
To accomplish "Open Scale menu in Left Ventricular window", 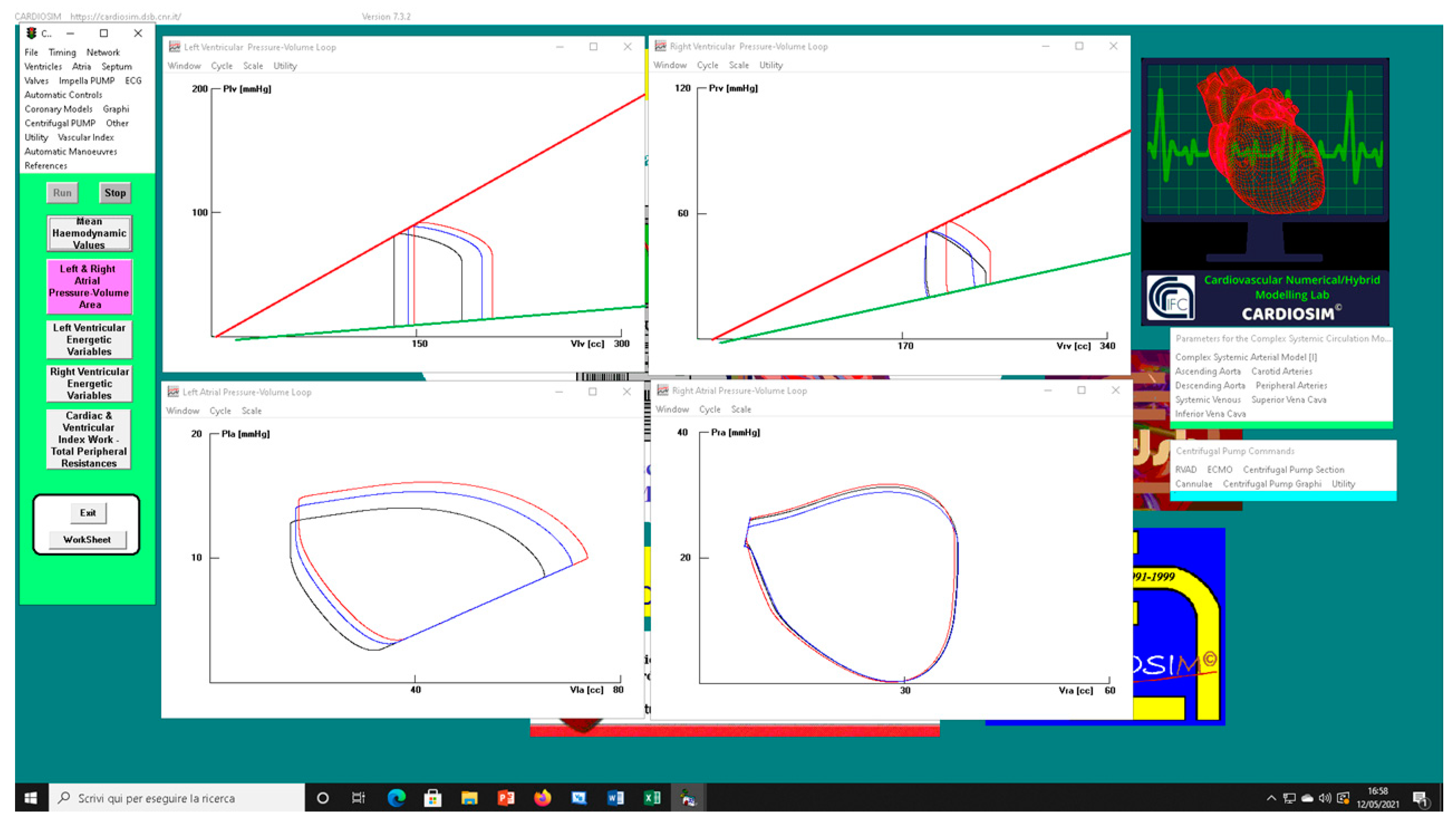I will tap(253, 66).
